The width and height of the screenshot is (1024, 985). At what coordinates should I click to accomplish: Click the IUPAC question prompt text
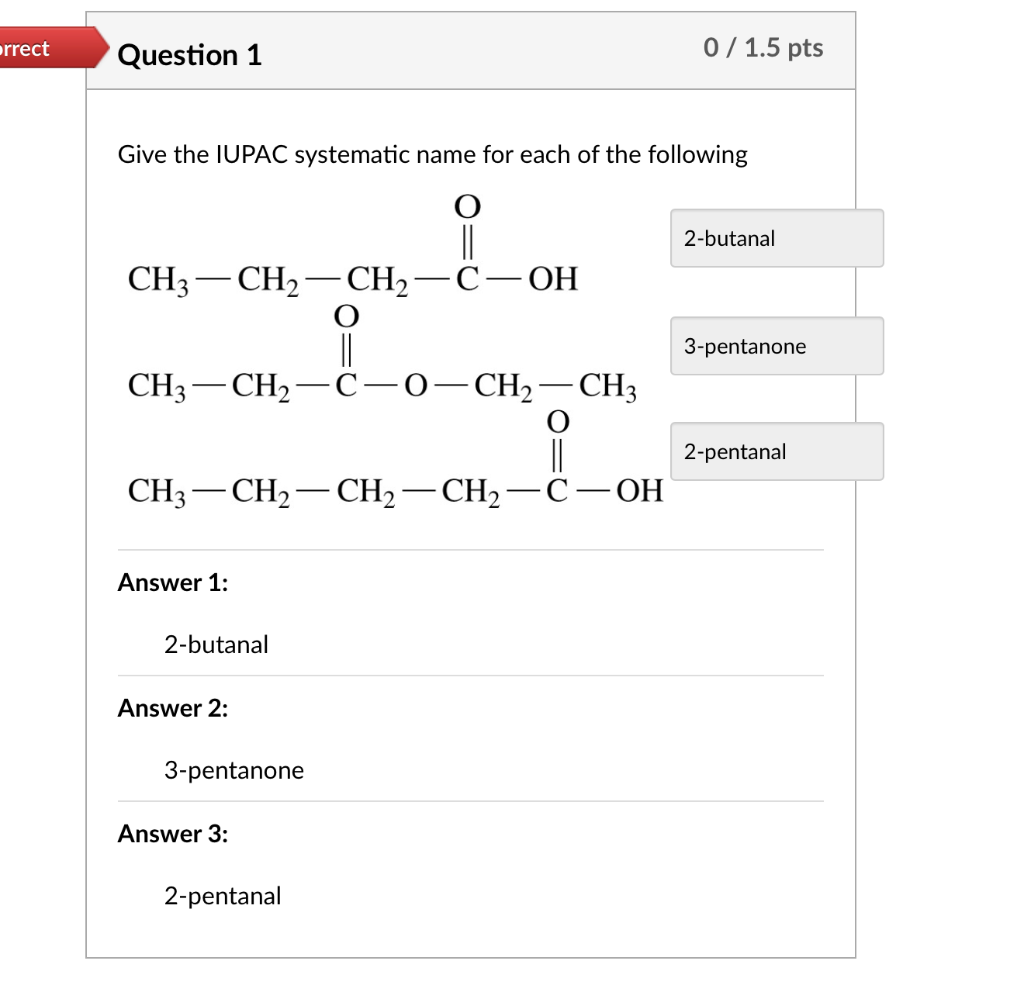click(433, 154)
